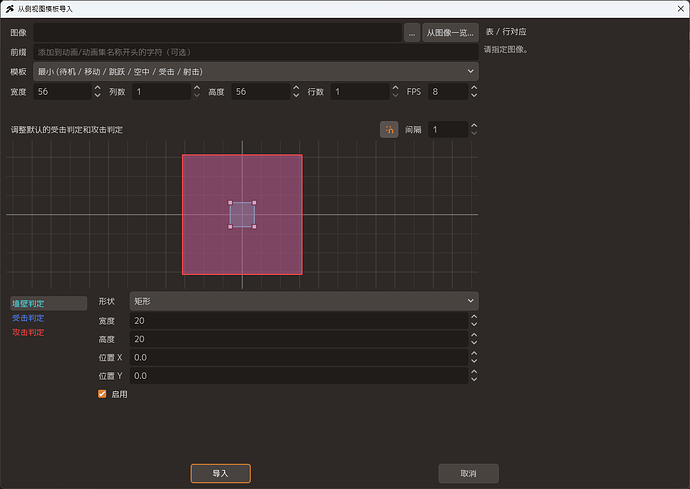
Task: Toggle the snap-to-grid magnet icon
Action: click(x=389, y=129)
